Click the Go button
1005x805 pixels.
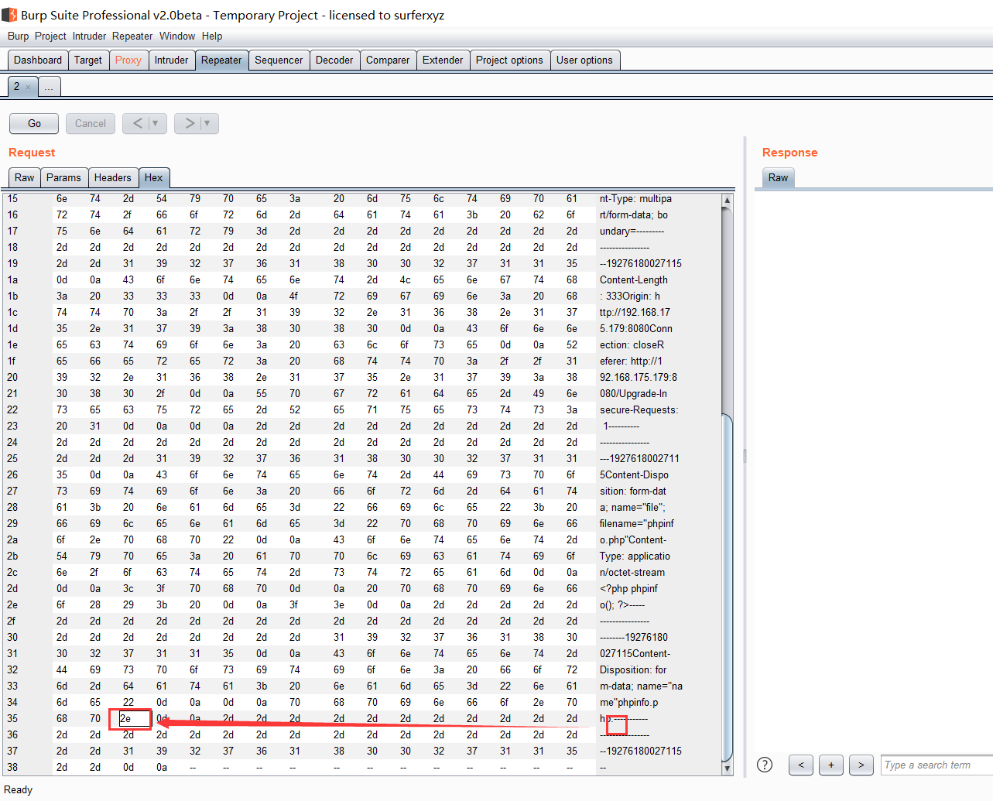pyautogui.click(x=34, y=123)
